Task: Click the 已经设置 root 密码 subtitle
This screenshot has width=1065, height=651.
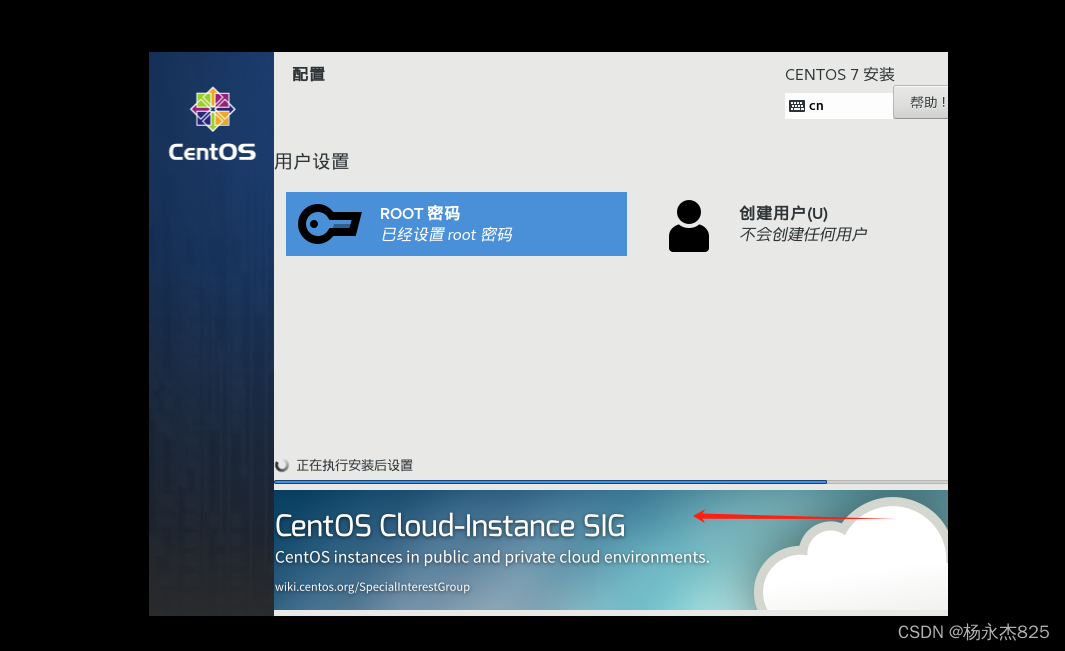Action: tap(446, 234)
